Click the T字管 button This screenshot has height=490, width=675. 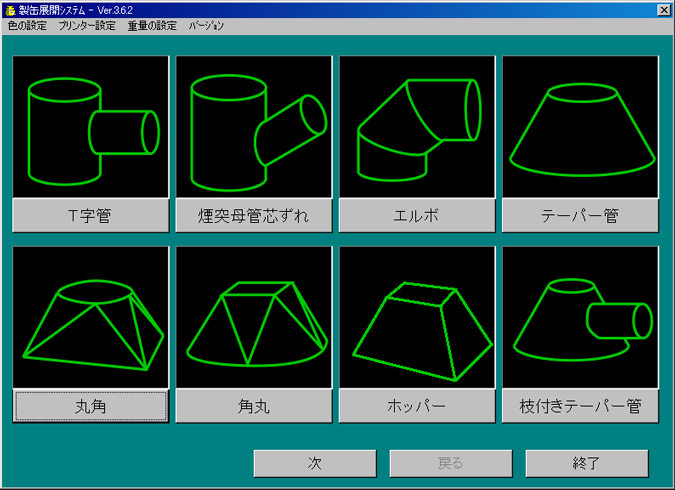click(x=91, y=215)
